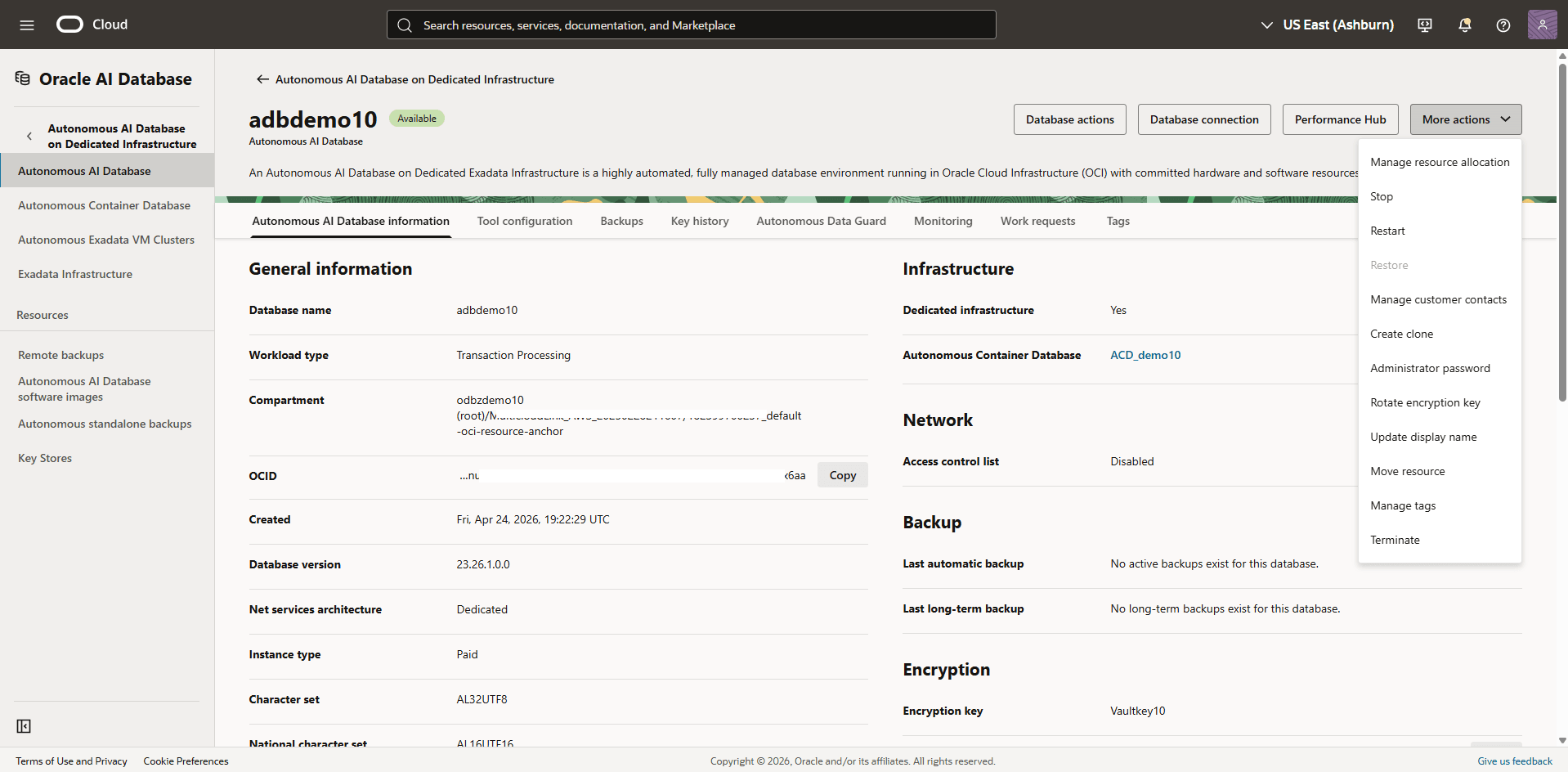Choose Create clone from the menu
This screenshot has height=772, width=1568.
[1440, 334]
